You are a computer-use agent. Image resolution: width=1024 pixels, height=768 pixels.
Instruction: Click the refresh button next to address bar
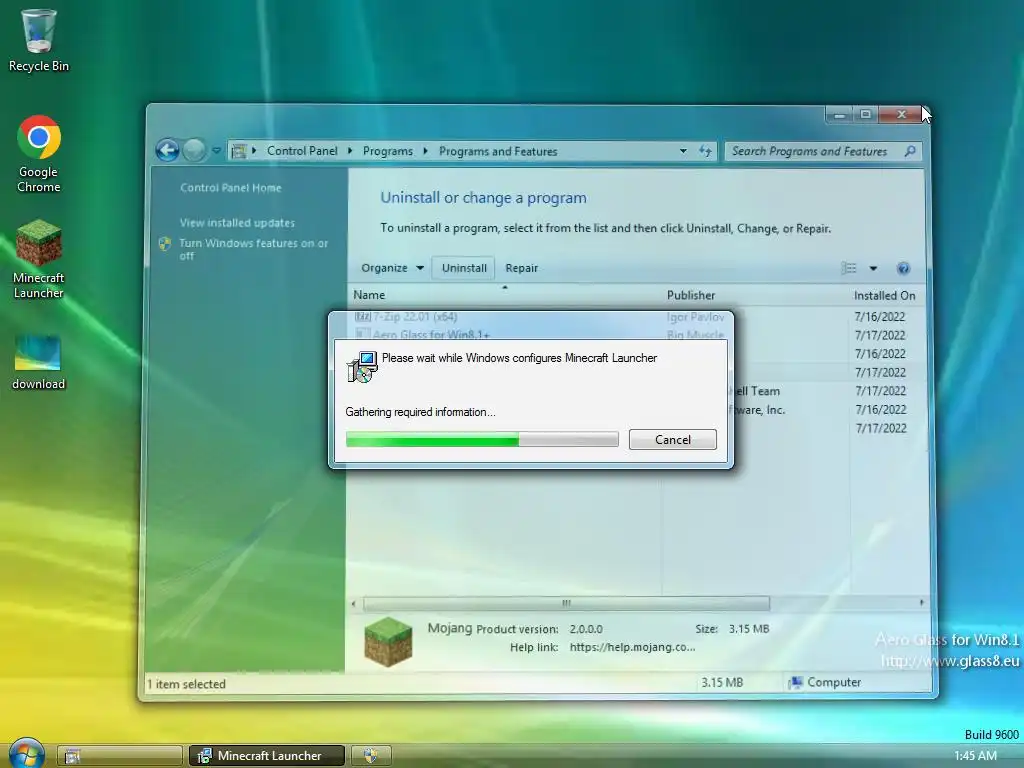pos(705,151)
